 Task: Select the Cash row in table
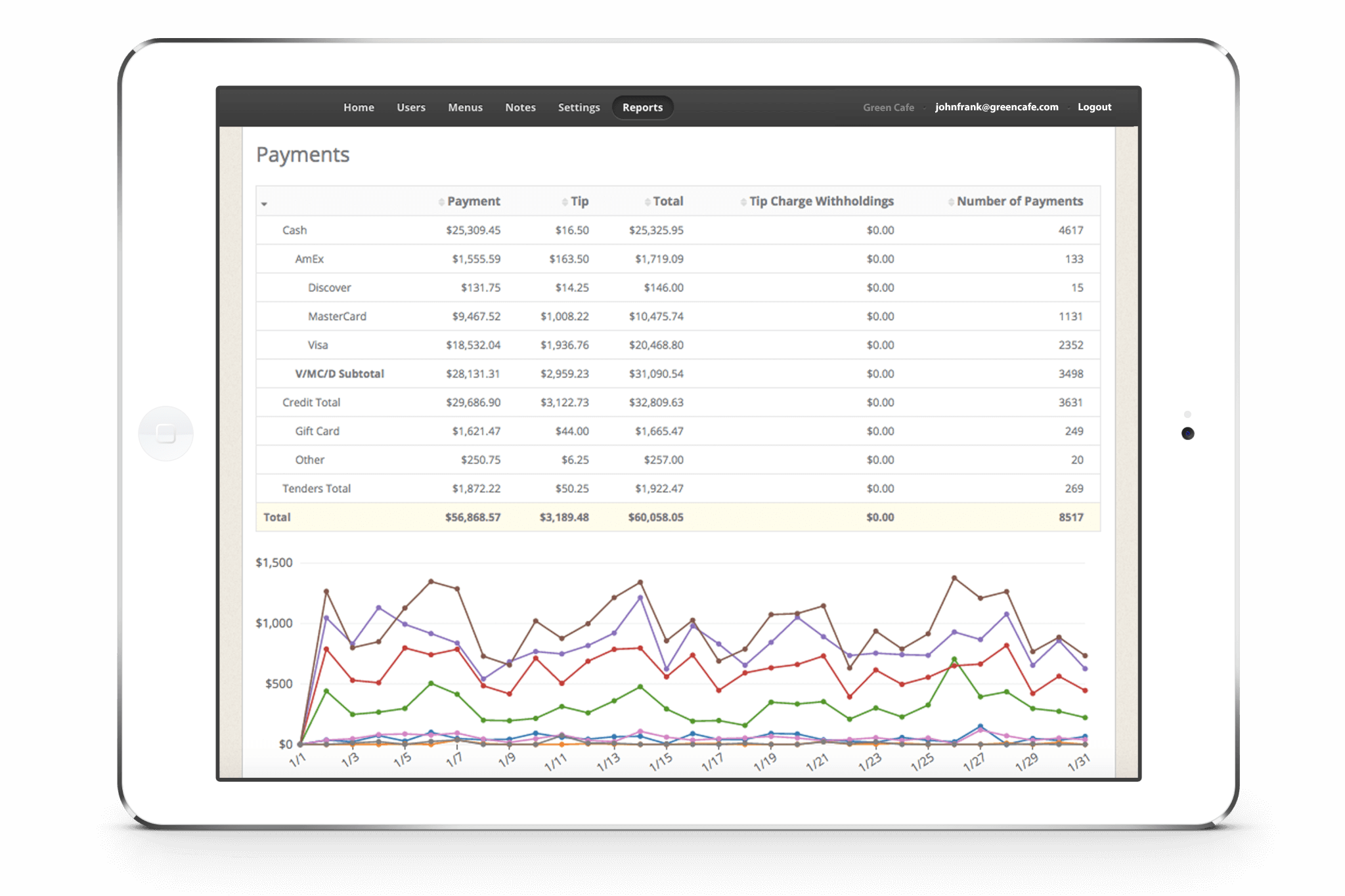coord(295,230)
